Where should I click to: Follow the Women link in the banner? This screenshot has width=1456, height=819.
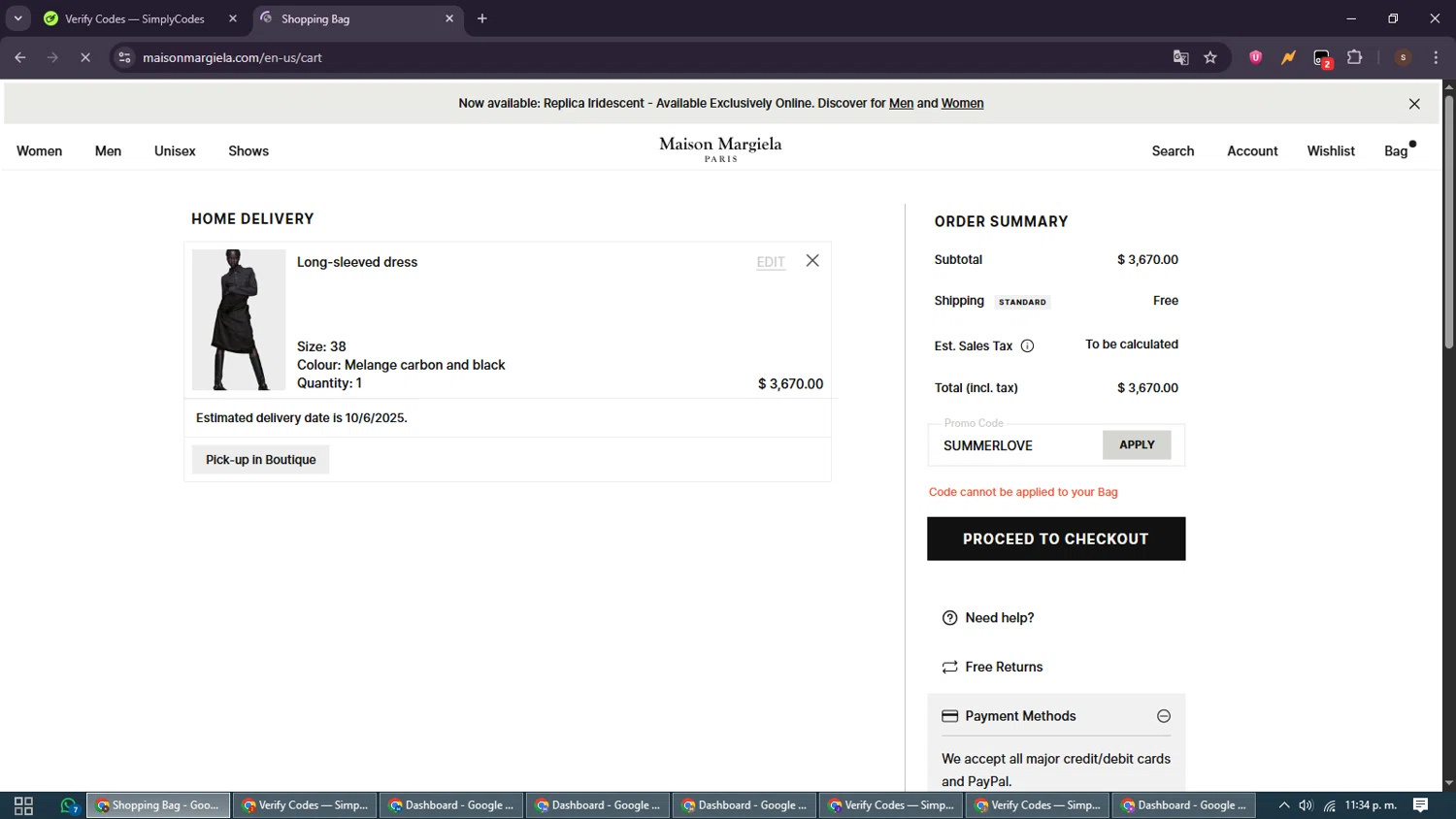pos(962,104)
